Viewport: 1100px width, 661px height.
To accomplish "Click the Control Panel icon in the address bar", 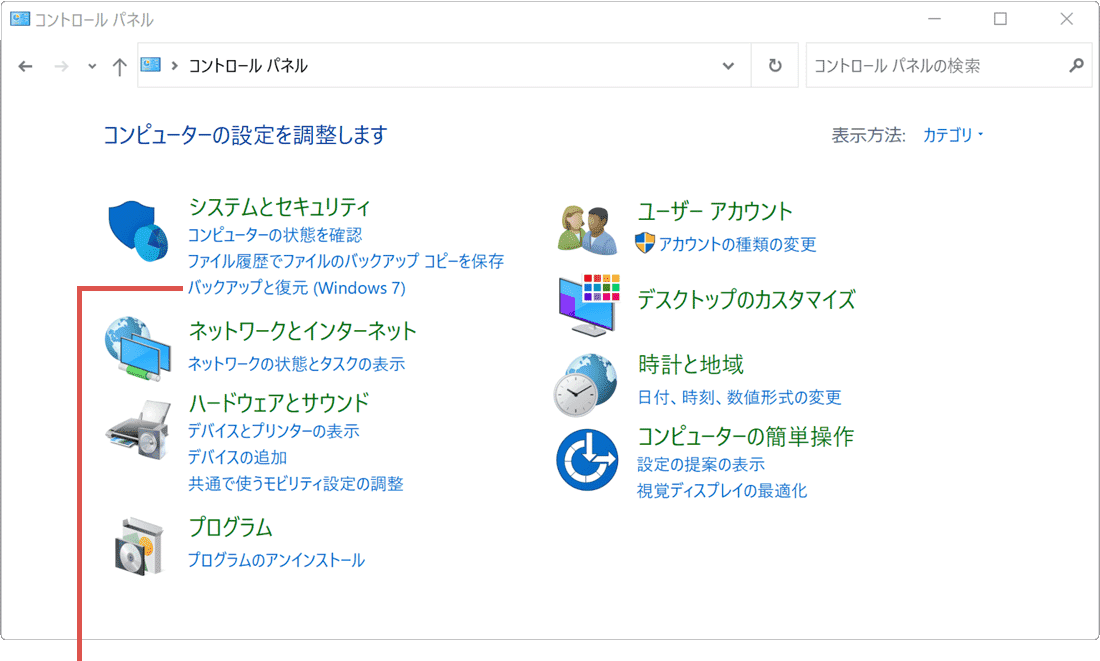I will point(149,64).
